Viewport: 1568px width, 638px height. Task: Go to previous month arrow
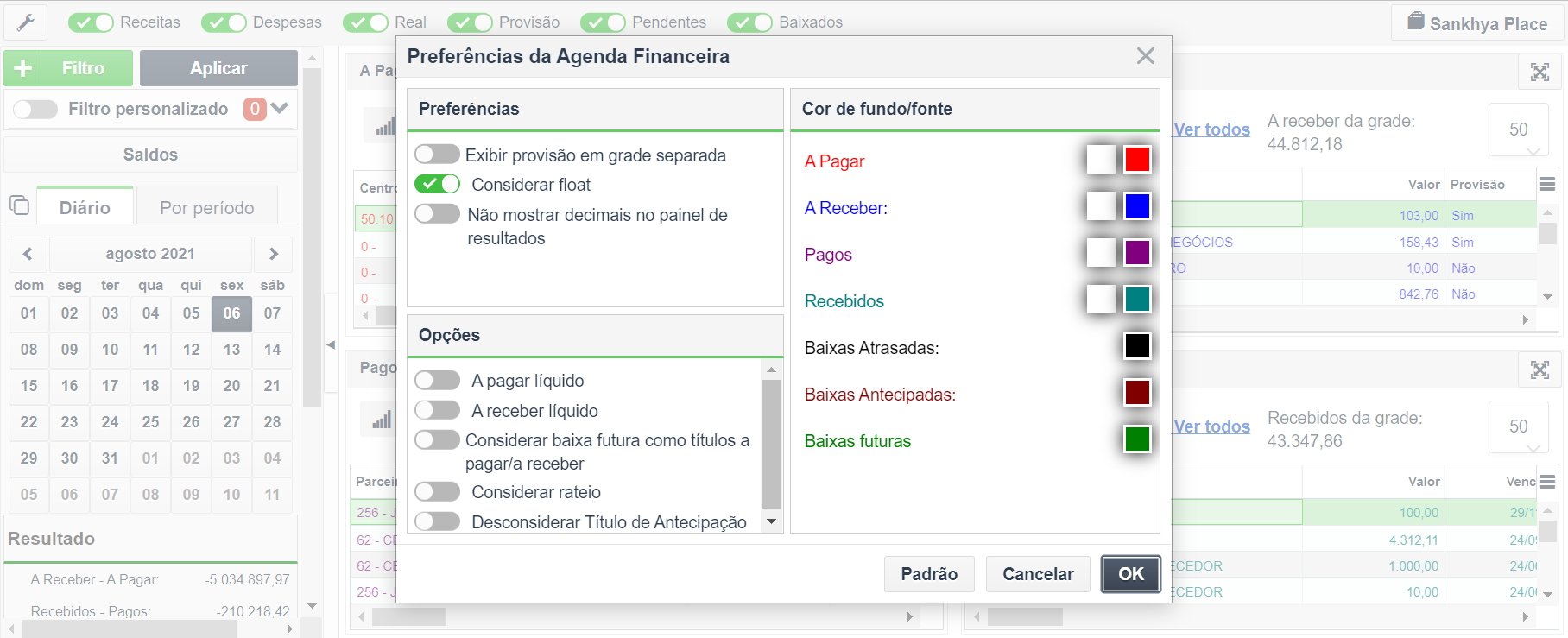pyautogui.click(x=28, y=254)
